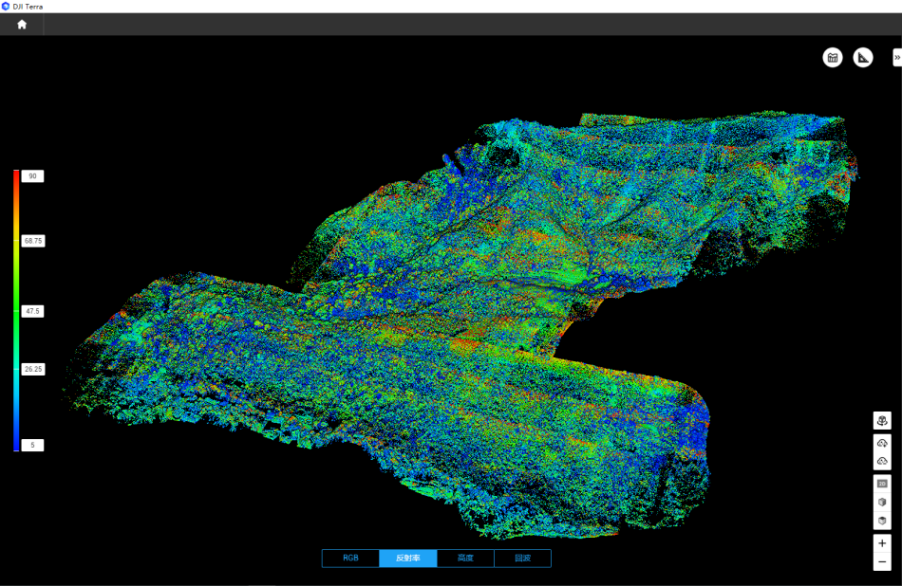Click the reflectivity color gradient bar
This screenshot has height=586, width=902.
[x=16, y=311]
